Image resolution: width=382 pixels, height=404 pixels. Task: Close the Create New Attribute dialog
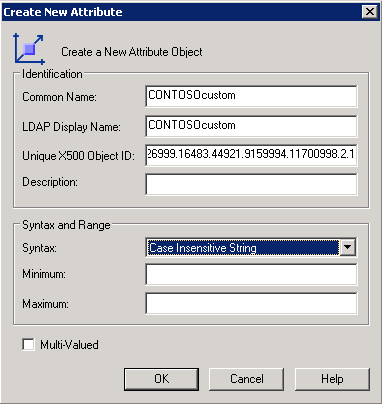coord(370,12)
